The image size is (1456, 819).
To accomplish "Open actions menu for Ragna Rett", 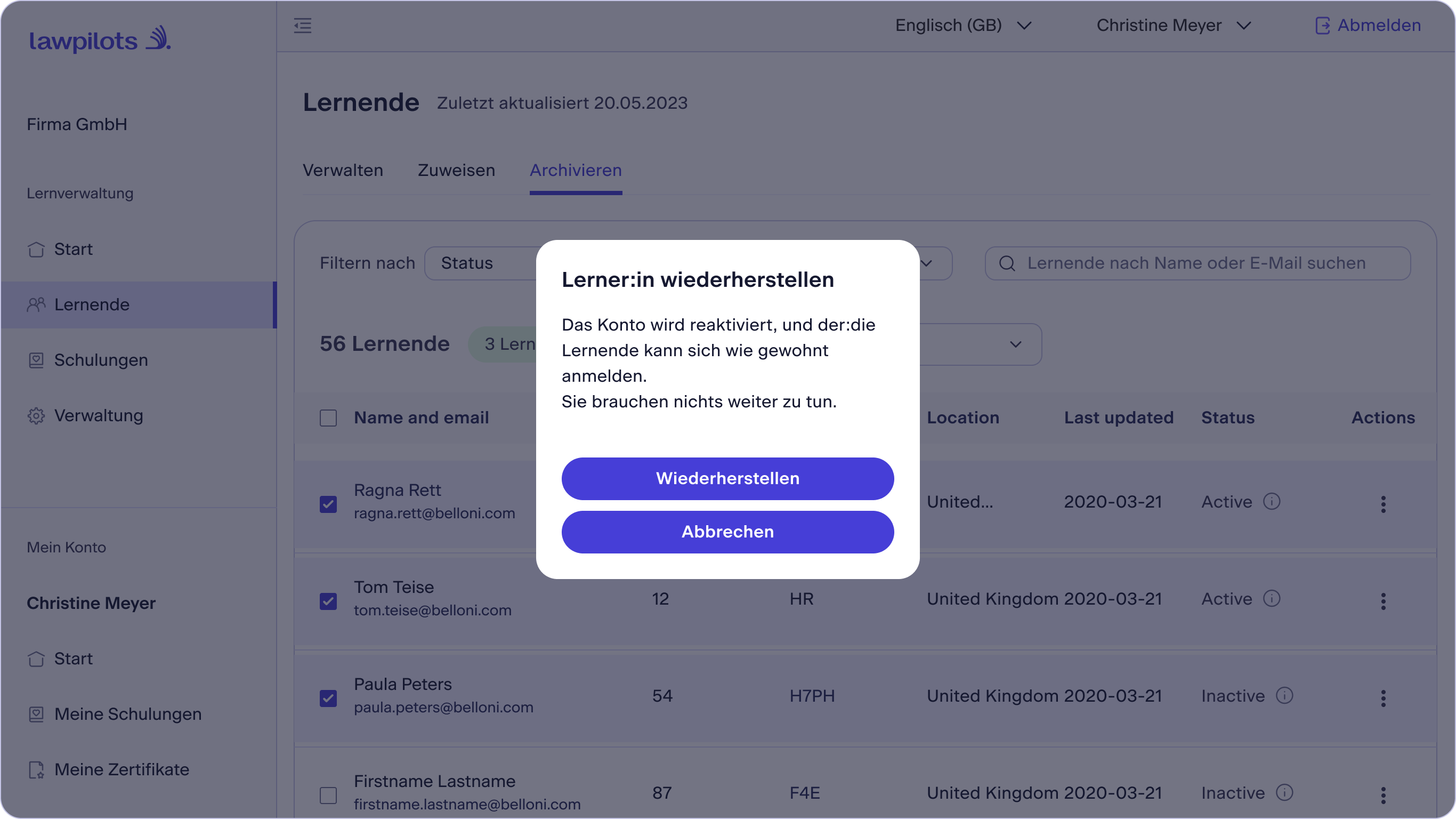I will (1383, 504).
